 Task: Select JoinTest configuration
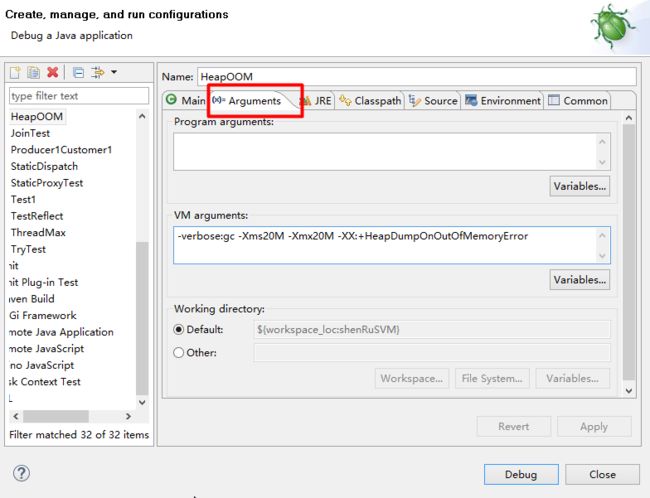(30, 133)
